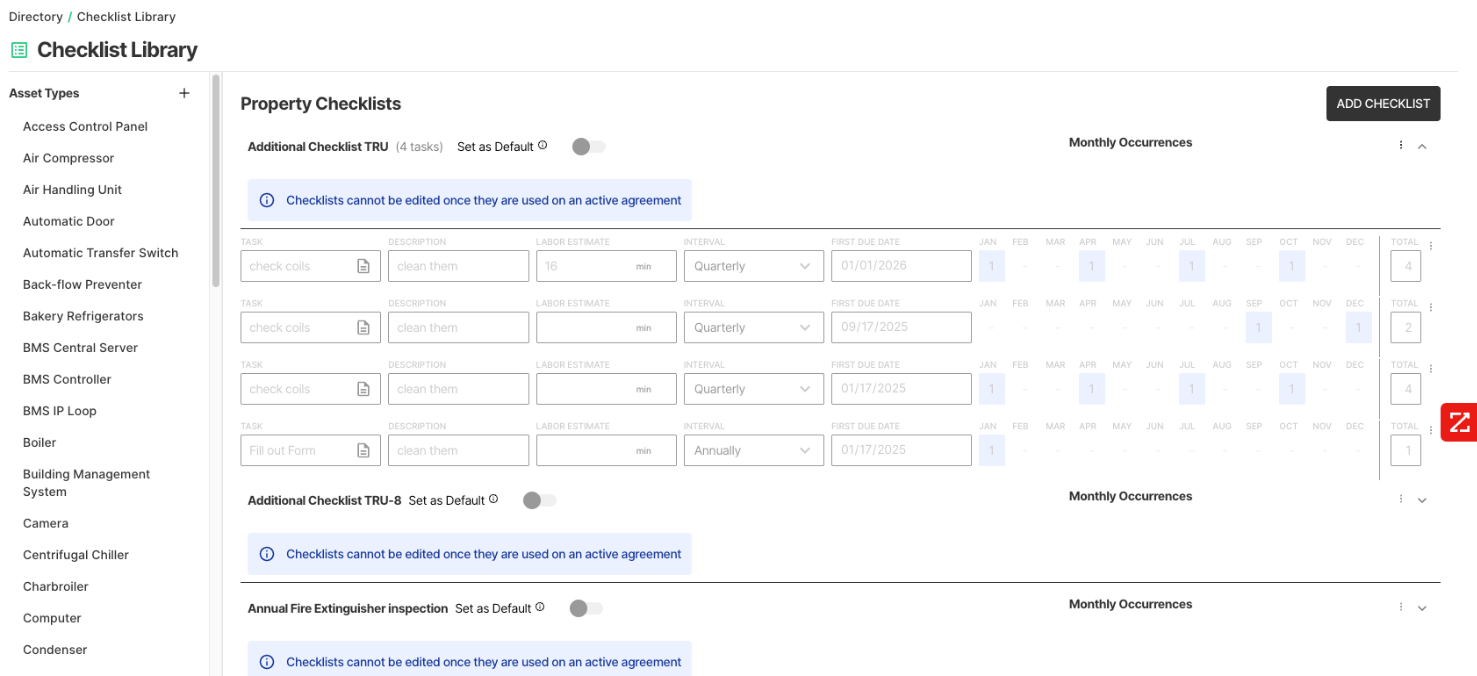Click the ADD CHECKLIST button
The width and height of the screenshot is (1477, 676).
(1383, 104)
